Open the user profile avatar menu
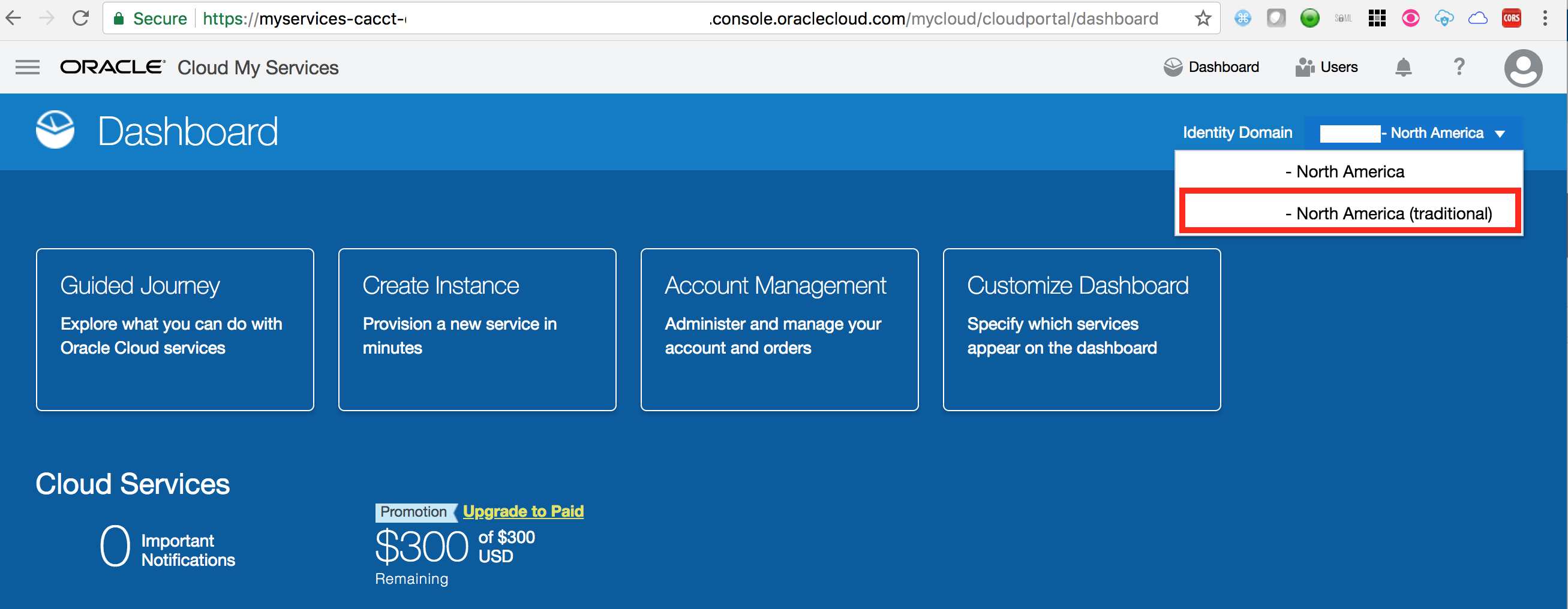The width and height of the screenshot is (1568, 609). coord(1523,68)
